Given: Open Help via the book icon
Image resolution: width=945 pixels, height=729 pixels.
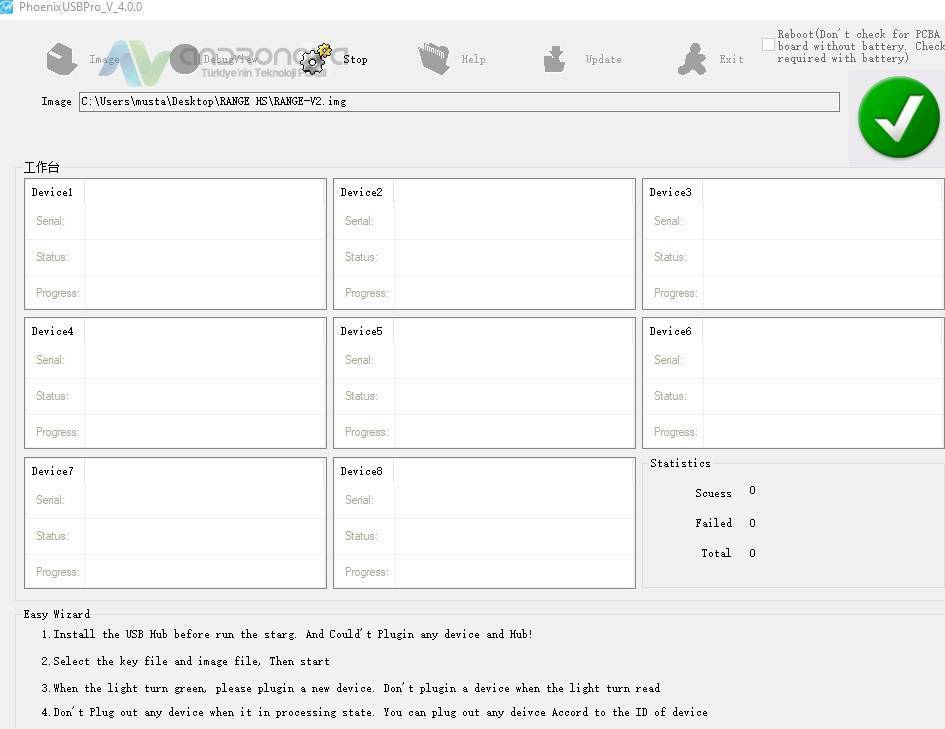Looking at the screenshot, I should 434,59.
